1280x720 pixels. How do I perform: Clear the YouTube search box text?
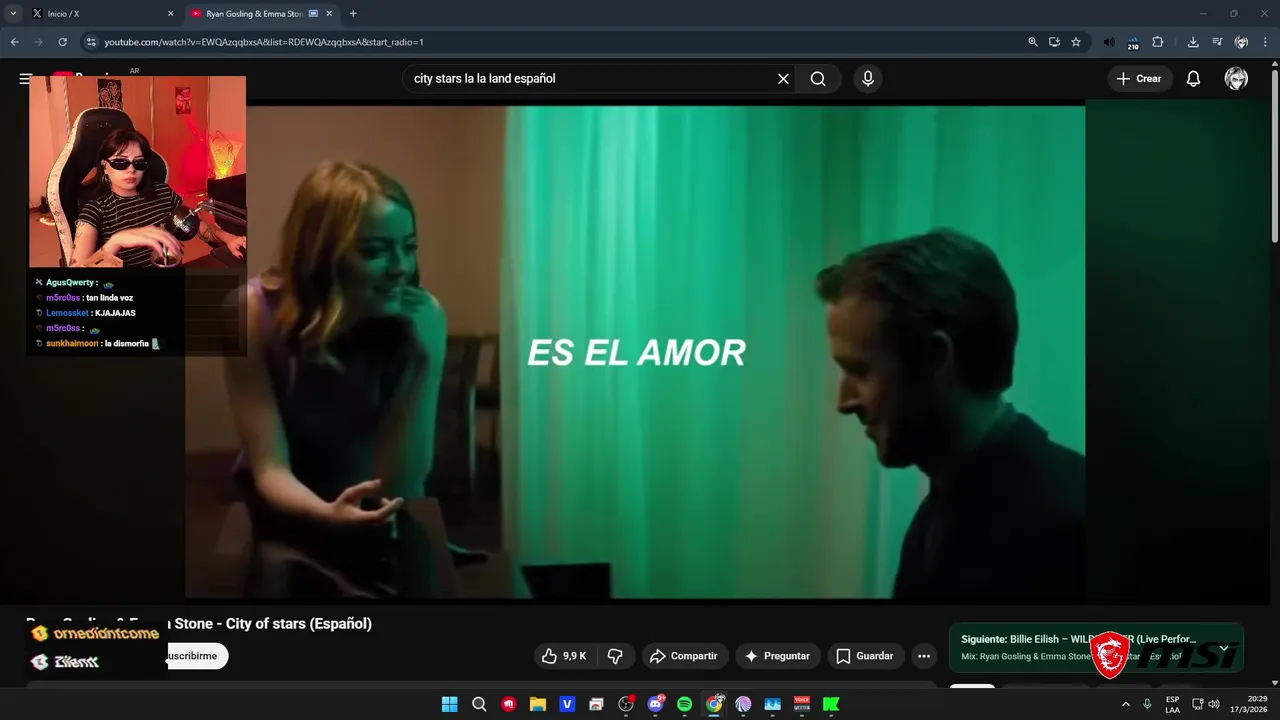(783, 79)
